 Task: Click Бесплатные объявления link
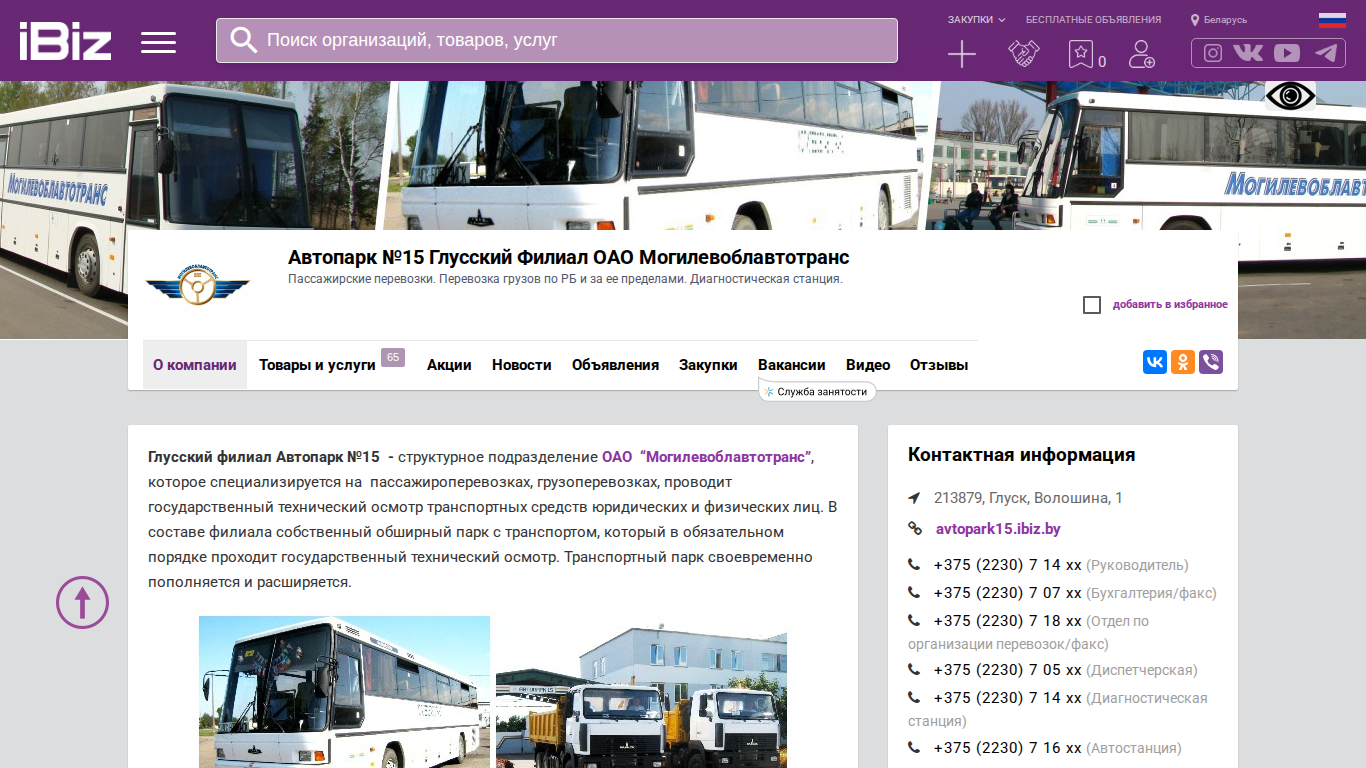(1093, 20)
